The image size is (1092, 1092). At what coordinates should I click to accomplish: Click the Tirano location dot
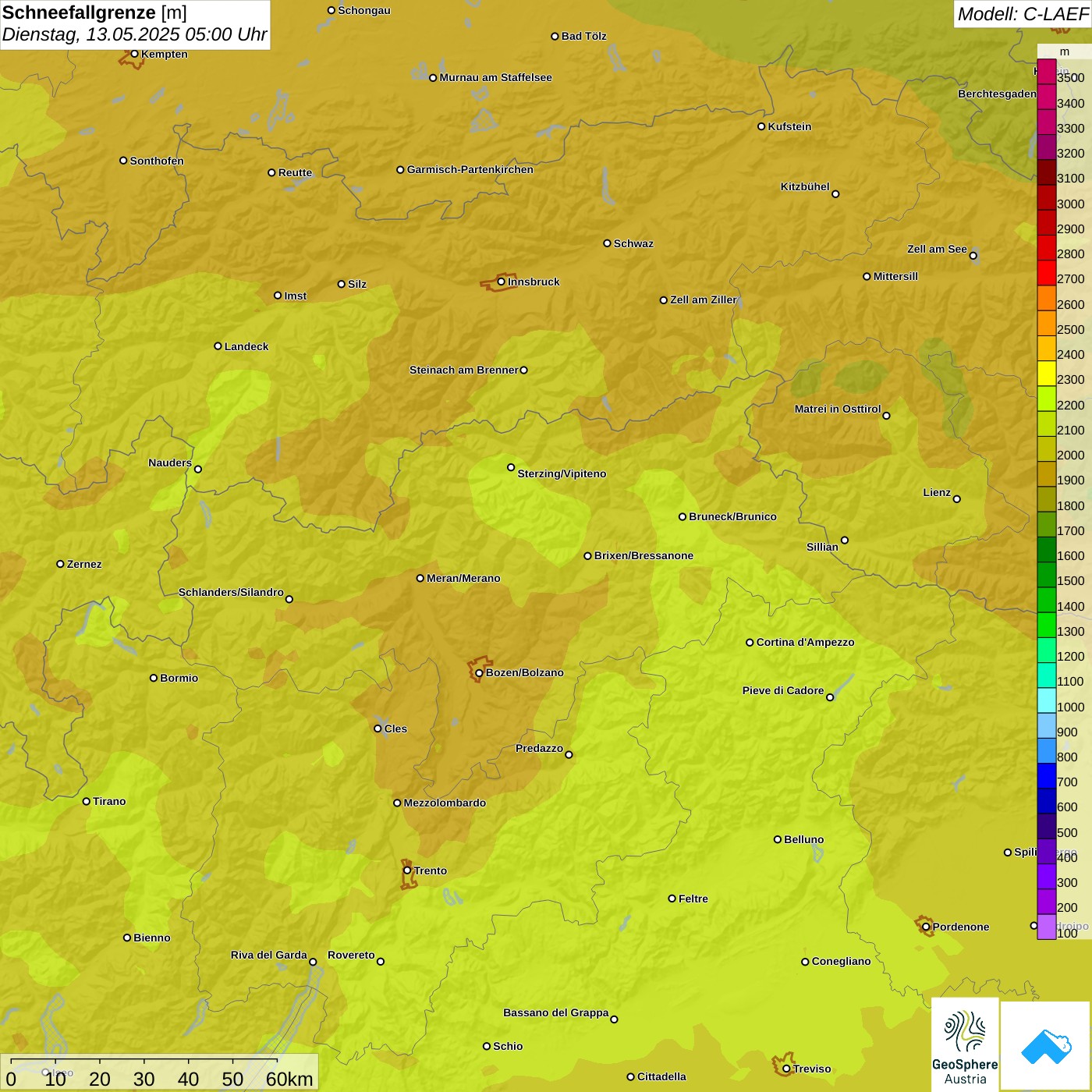87,801
